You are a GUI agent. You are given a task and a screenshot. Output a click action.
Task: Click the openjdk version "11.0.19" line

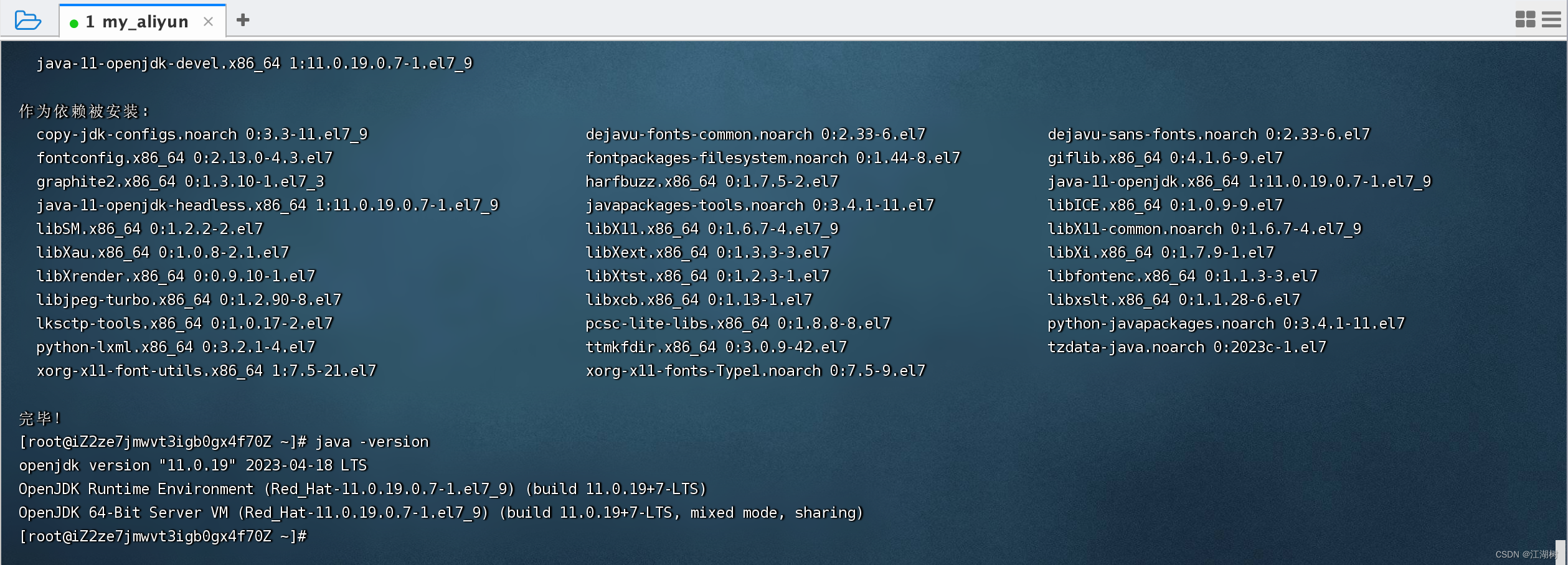[x=194, y=465]
